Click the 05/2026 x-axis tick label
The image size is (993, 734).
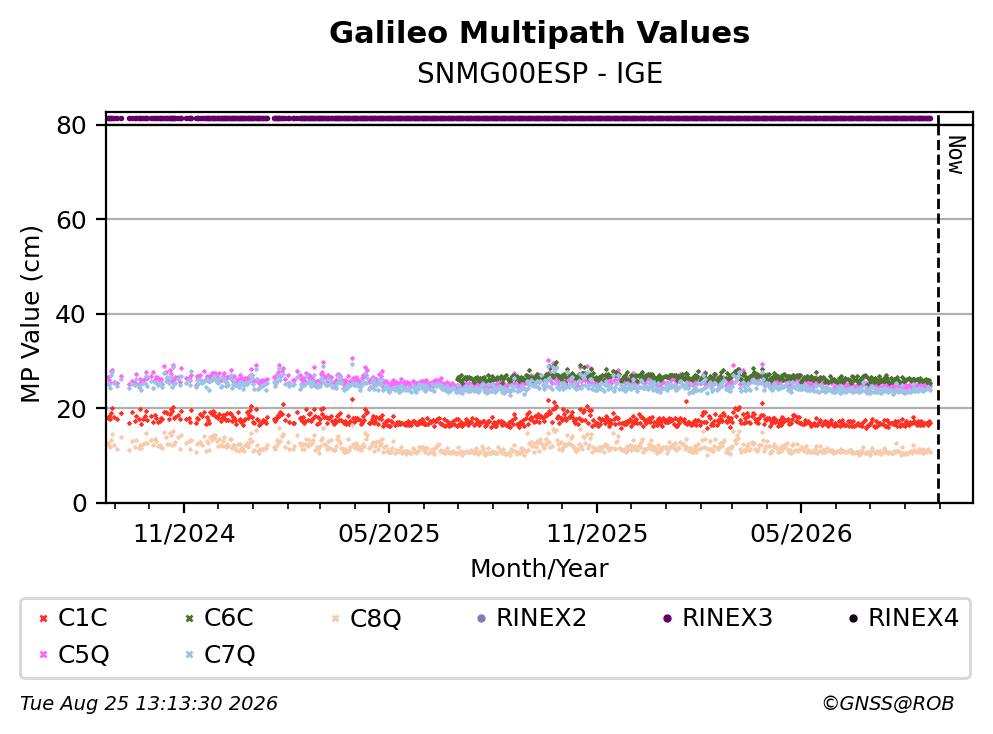pos(801,534)
